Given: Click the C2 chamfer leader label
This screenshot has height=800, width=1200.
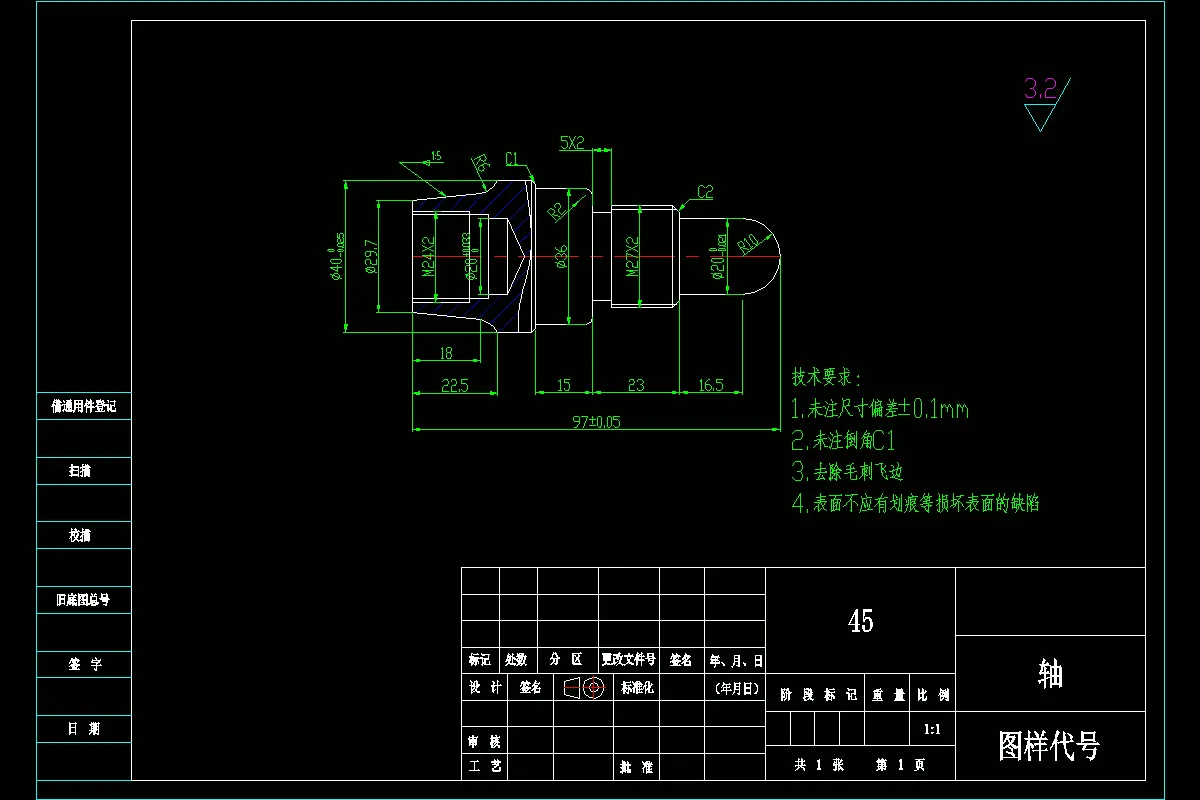Looking at the screenshot, I should (705, 191).
